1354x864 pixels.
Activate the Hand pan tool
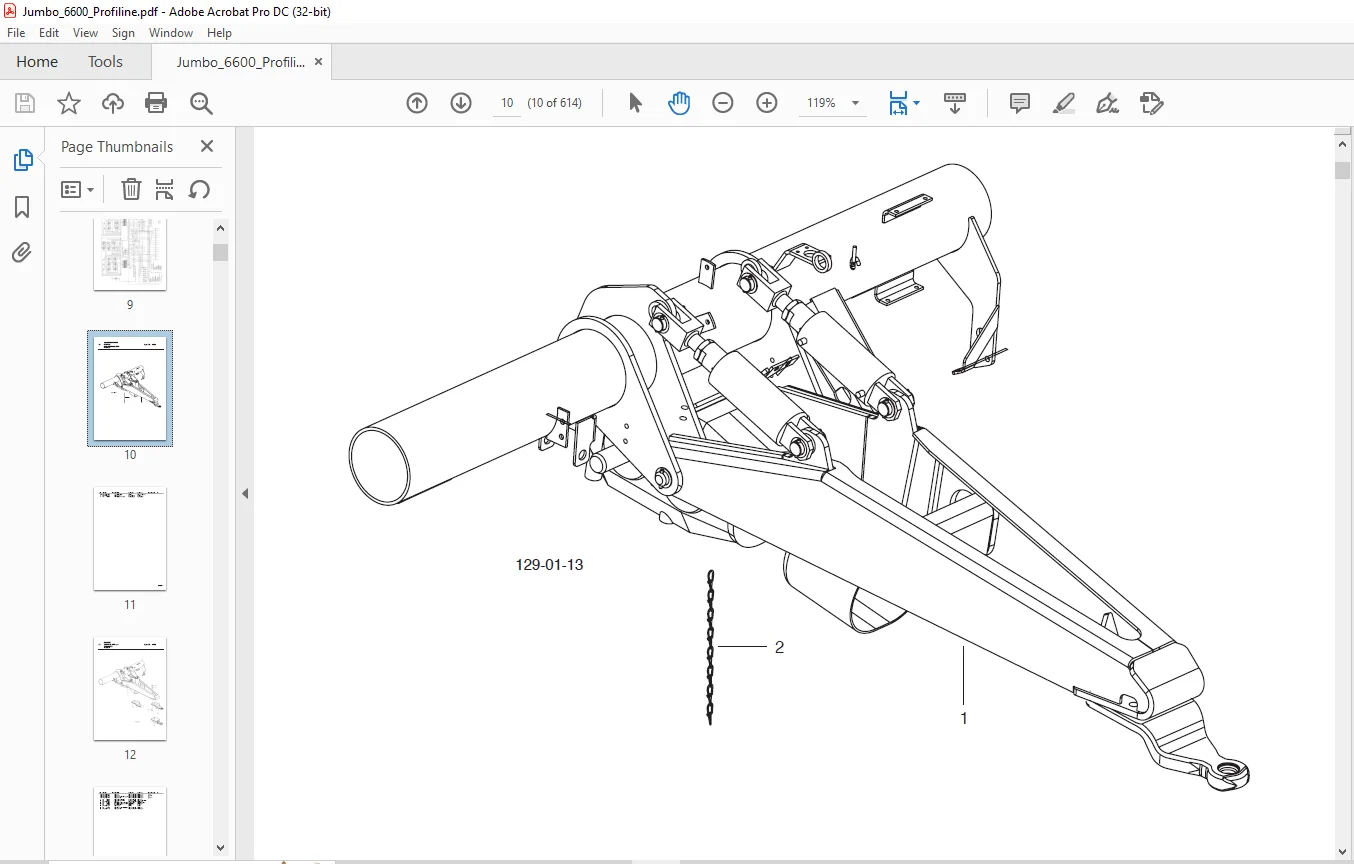click(679, 103)
